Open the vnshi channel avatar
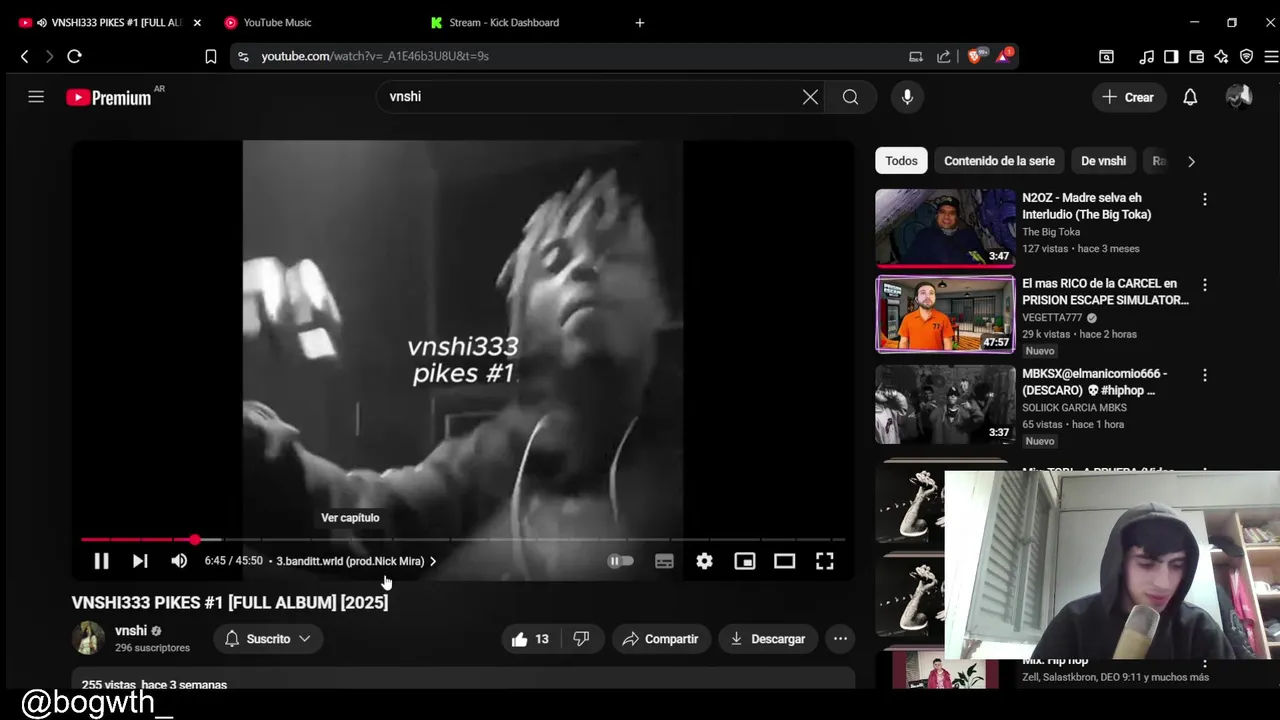 pos(88,638)
